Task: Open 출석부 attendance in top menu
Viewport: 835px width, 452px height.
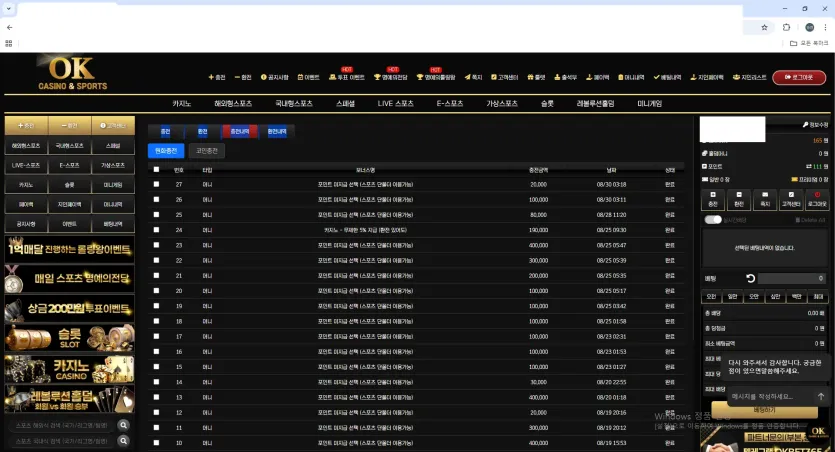Action: point(566,77)
